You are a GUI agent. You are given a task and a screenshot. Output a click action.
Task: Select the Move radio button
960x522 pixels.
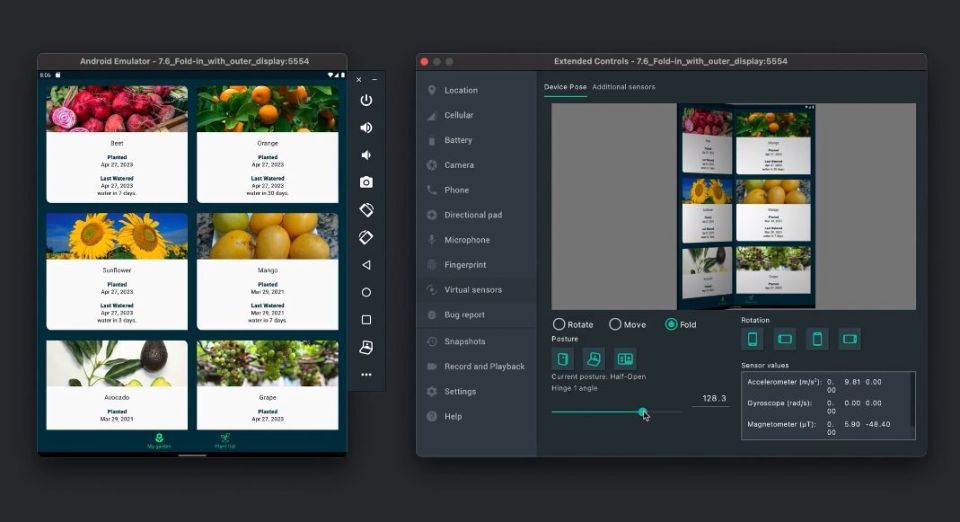pyautogui.click(x=615, y=325)
